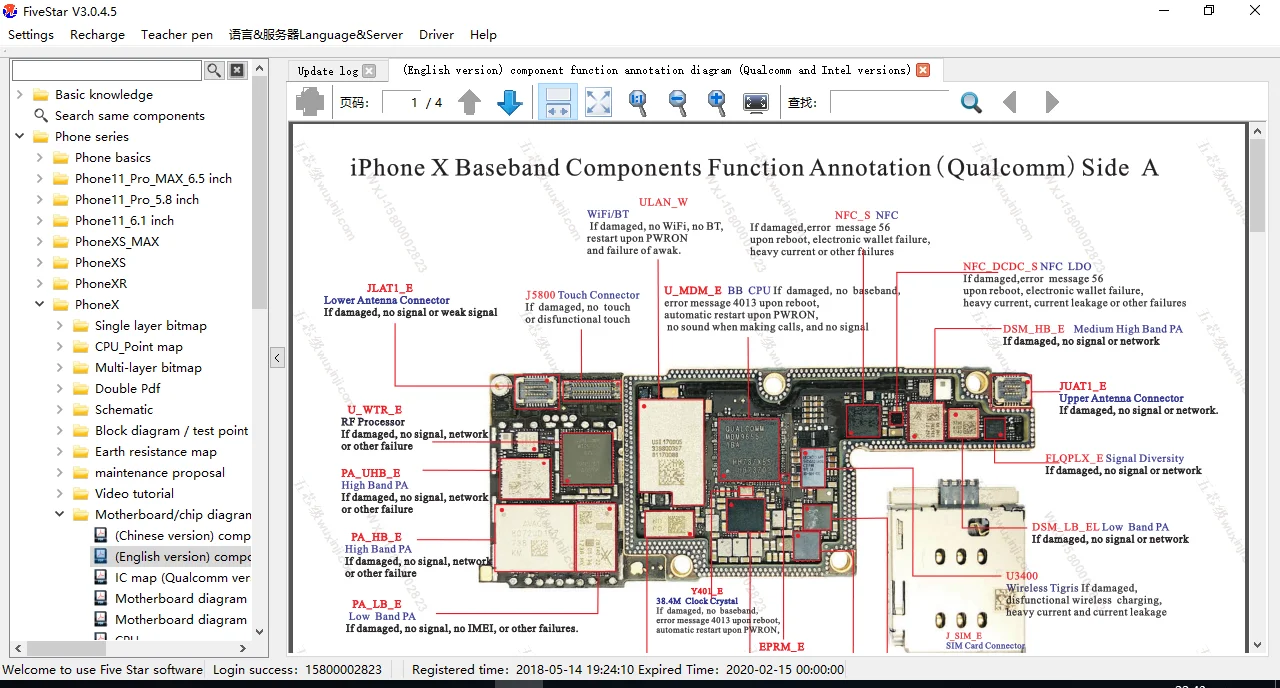Image resolution: width=1280 pixels, height=688 pixels.
Task: Open the Recharge menu
Action: click(x=97, y=34)
